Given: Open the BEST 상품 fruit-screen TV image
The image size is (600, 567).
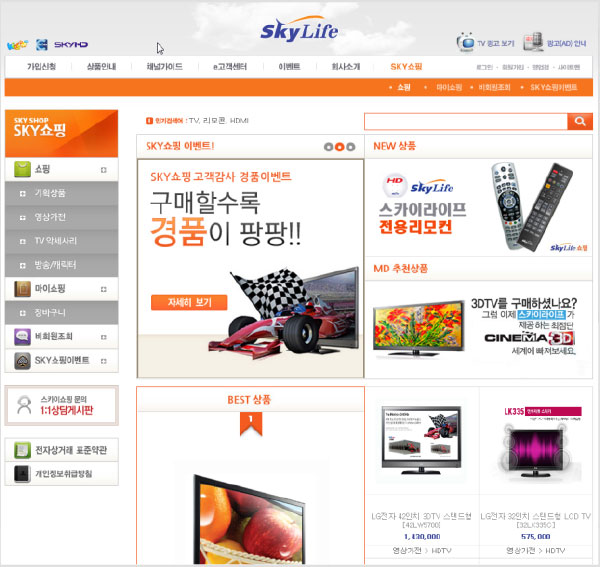Looking at the screenshot, I should 251,520.
